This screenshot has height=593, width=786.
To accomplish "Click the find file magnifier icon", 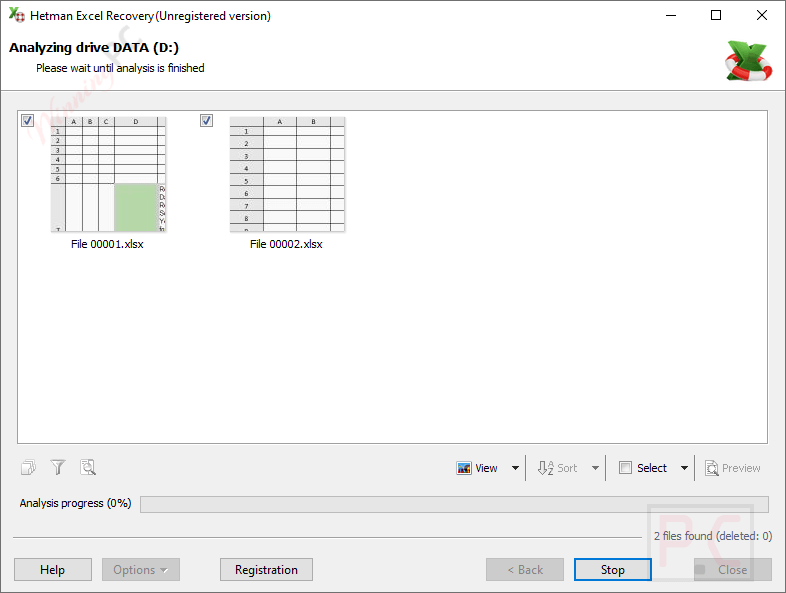I will (x=88, y=468).
